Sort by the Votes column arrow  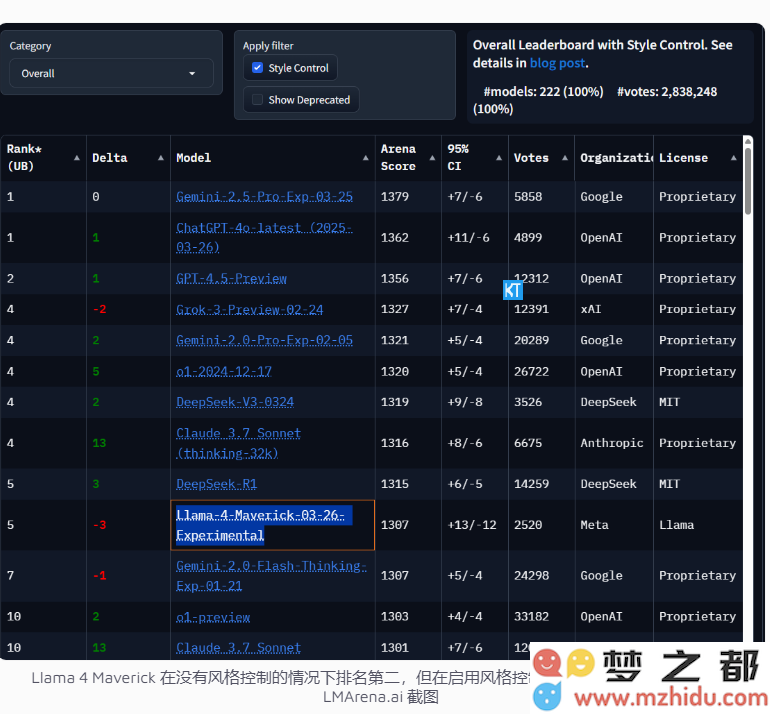tap(565, 158)
